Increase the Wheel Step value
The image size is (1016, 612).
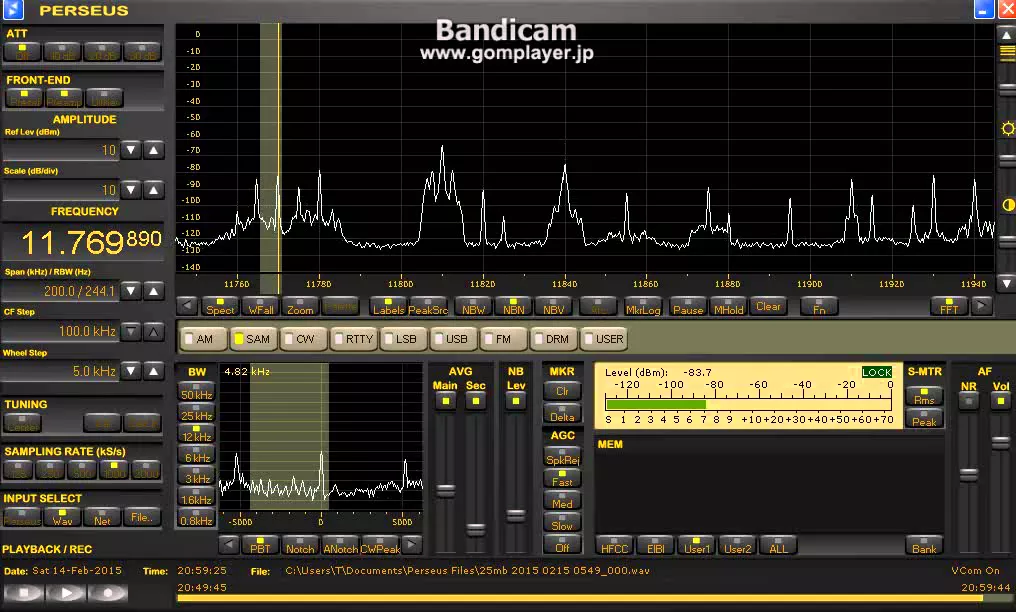click(154, 371)
